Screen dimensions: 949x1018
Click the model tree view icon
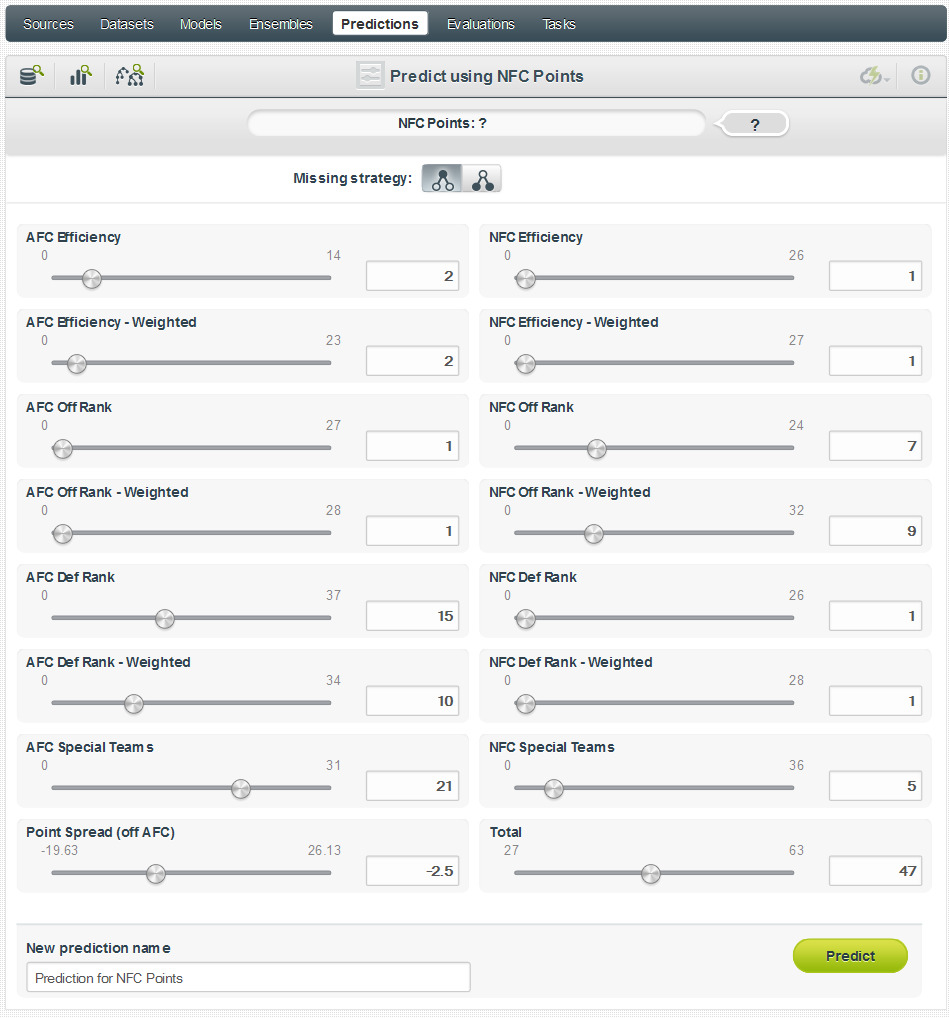coord(130,75)
